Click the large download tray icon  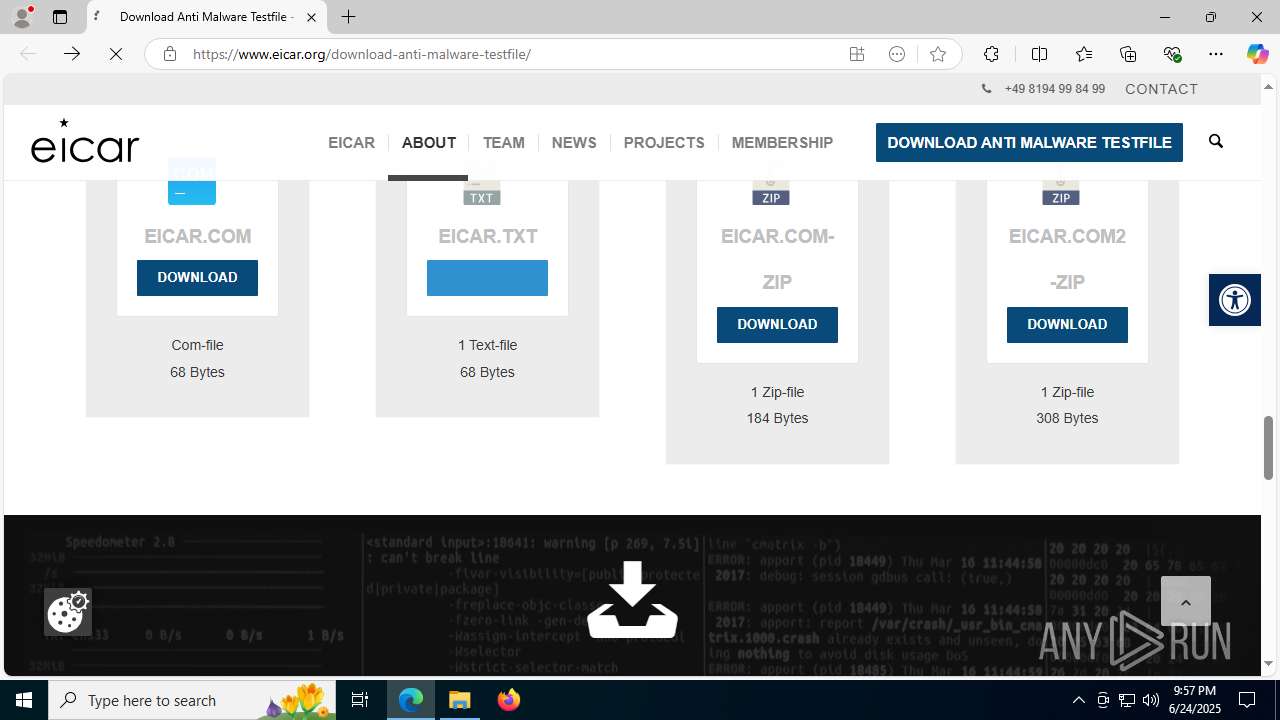coord(632,600)
